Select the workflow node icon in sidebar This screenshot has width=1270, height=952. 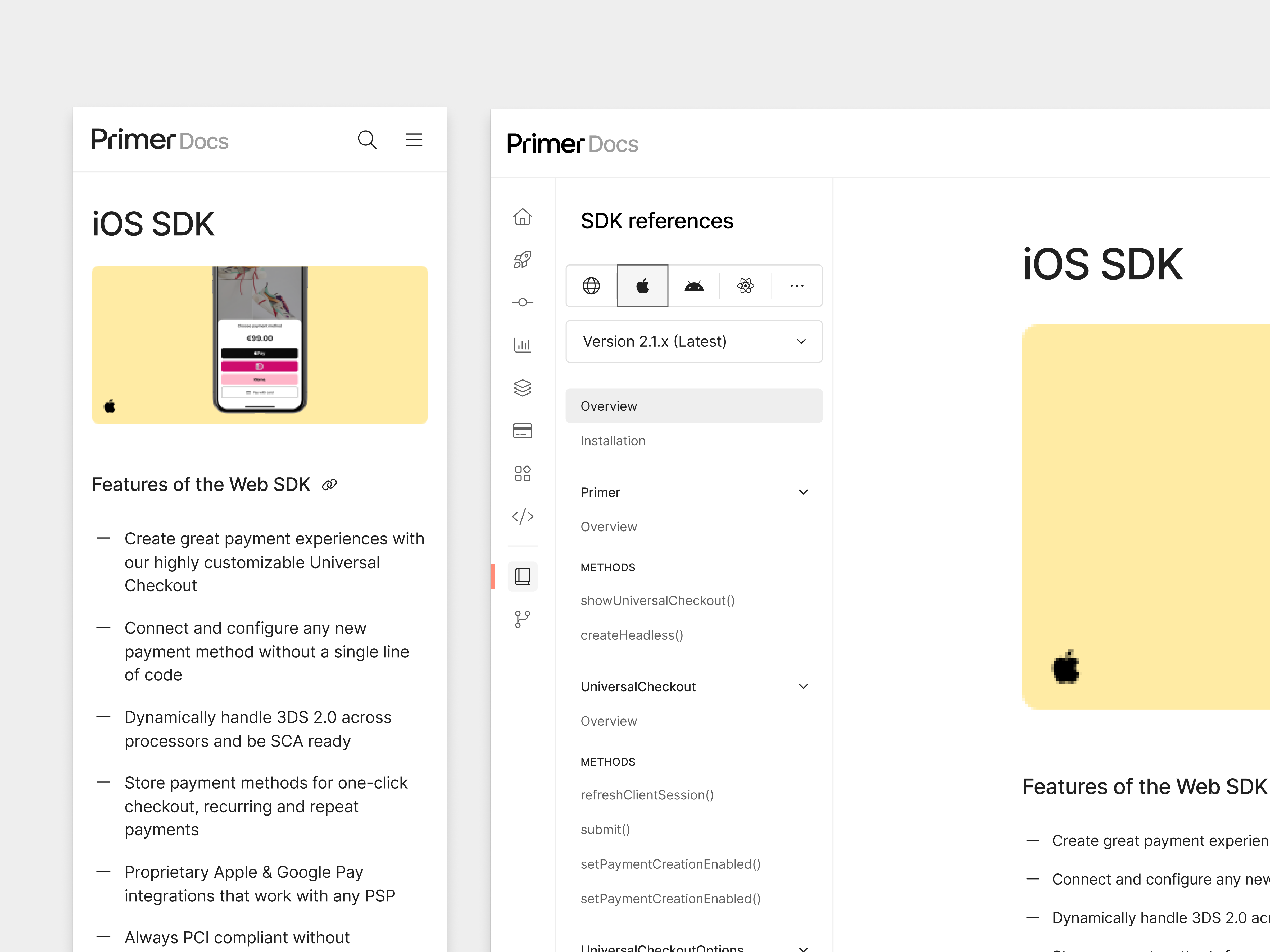[x=523, y=303]
